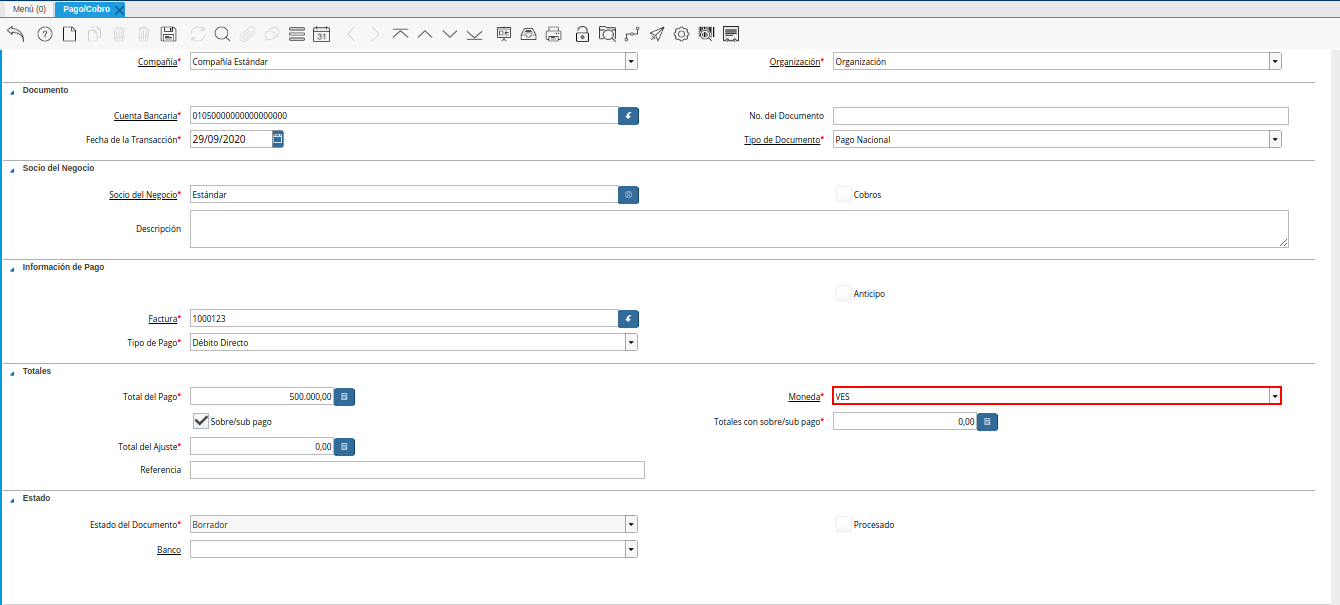This screenshot has height=605, width=1340.
Task: Click the undo changes arrow icon
Action: pyautogui.click(x=15, y=34)
